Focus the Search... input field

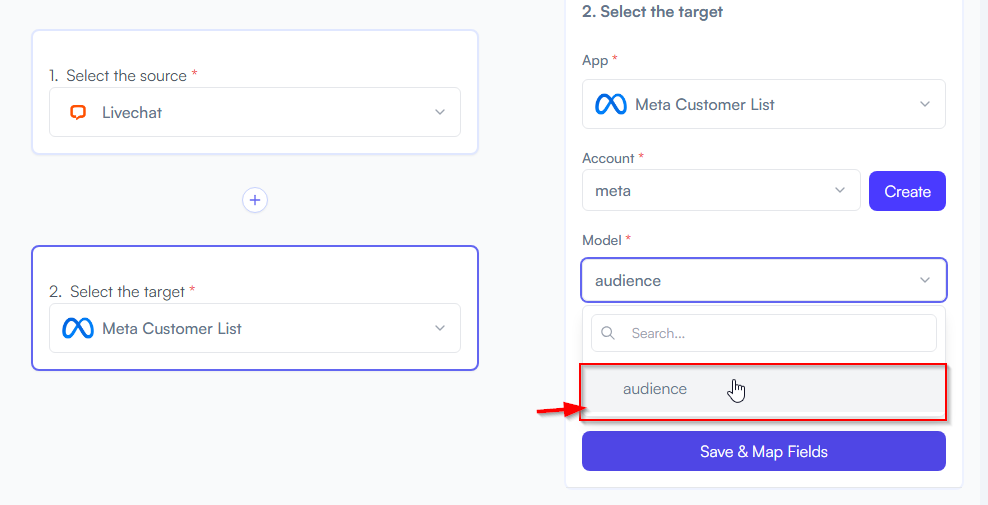(x=764, y=333)
